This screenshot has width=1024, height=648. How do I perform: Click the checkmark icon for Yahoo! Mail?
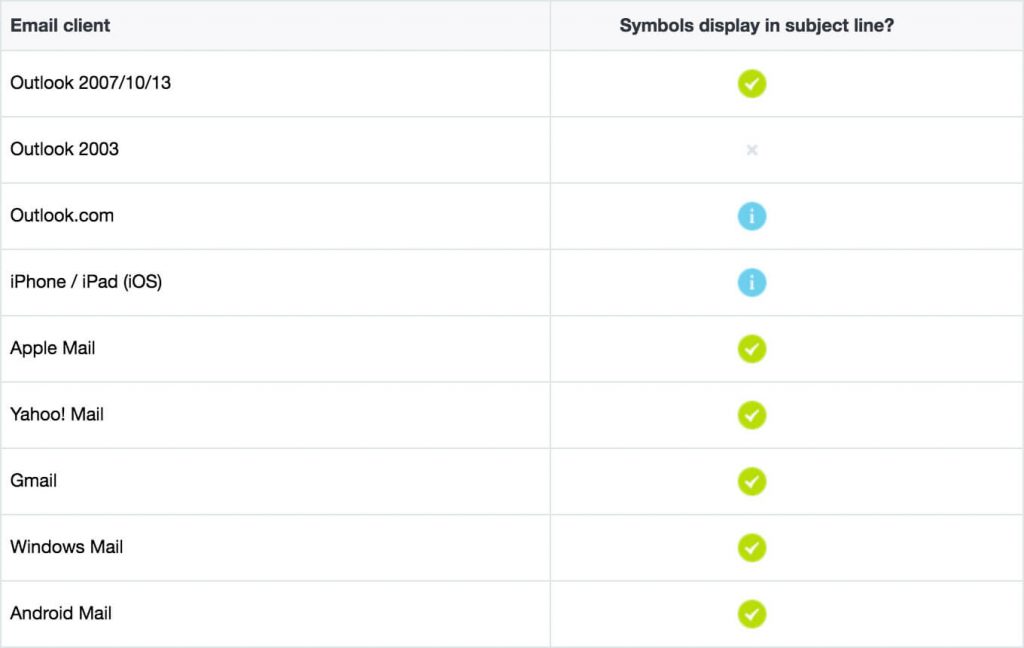751,414
